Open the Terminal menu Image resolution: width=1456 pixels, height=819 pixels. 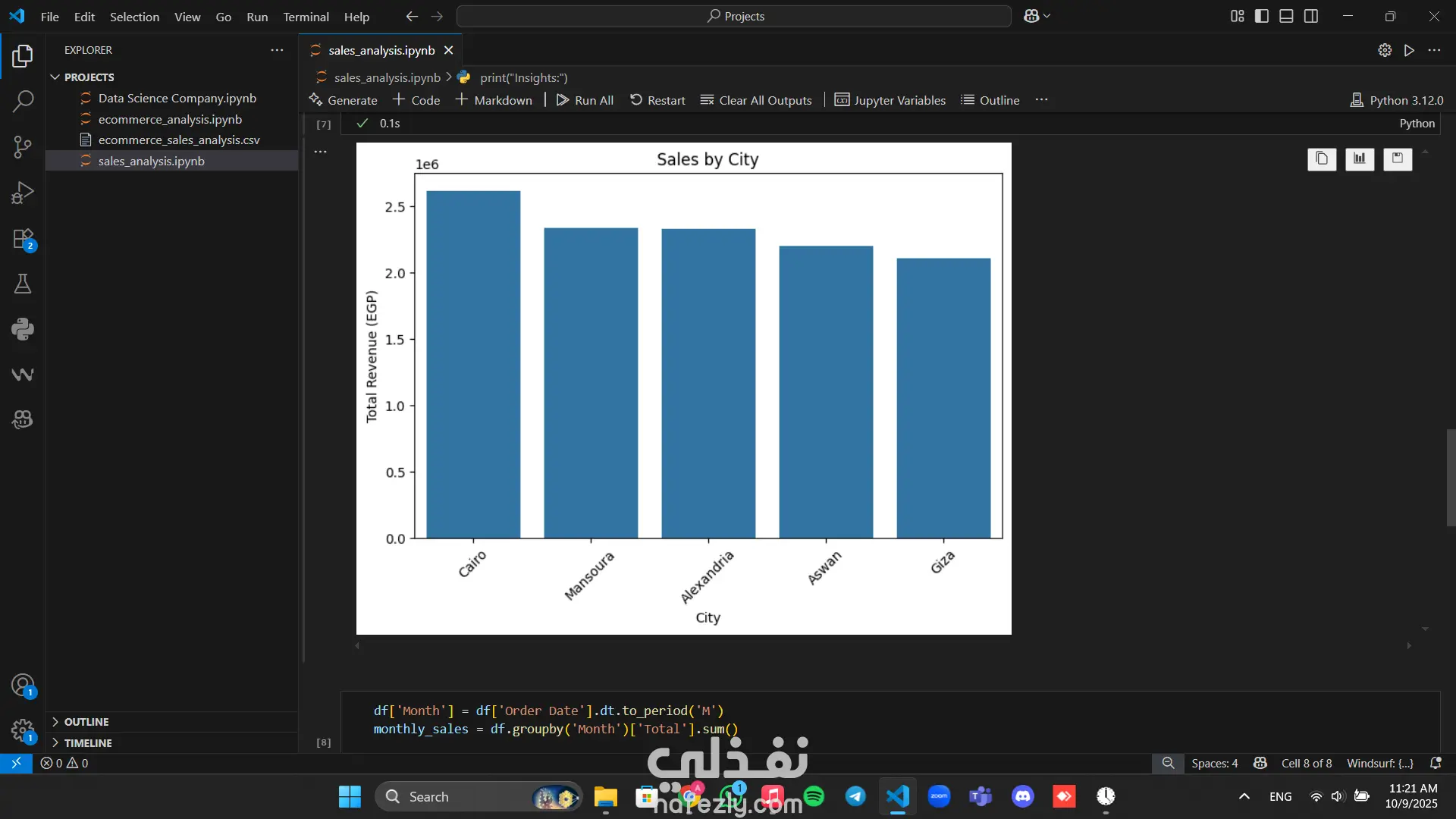coord(306,17)
